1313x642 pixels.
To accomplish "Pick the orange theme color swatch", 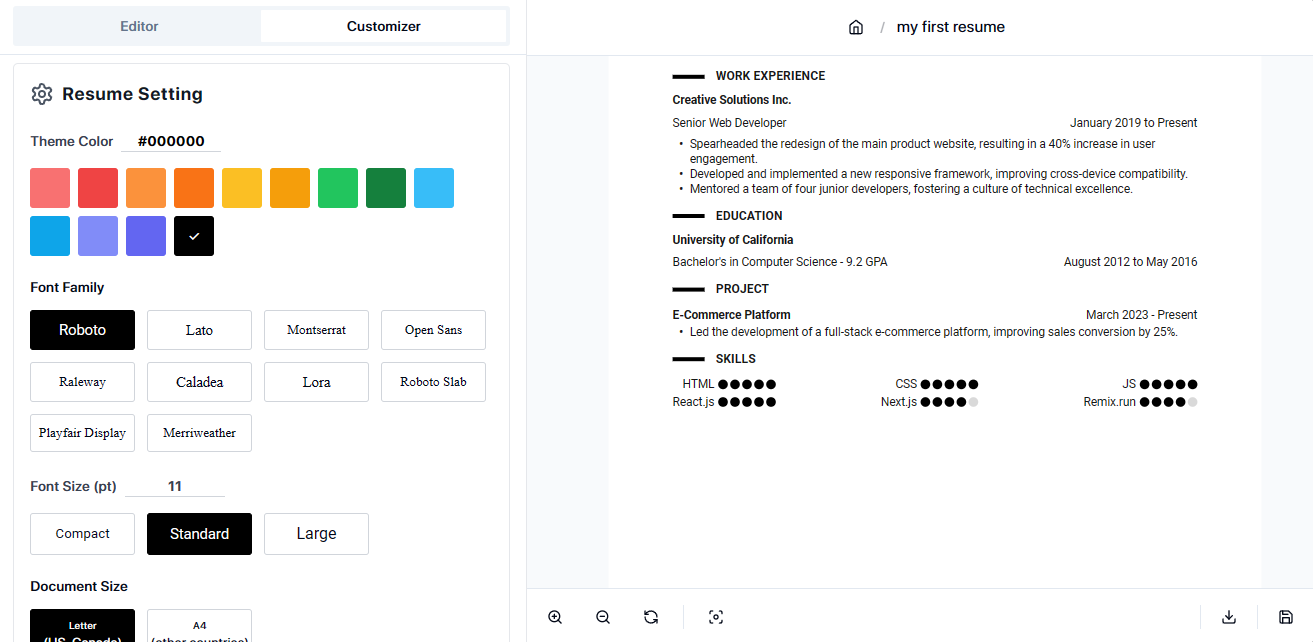I will pyautogui.click(x=194, y=187).
